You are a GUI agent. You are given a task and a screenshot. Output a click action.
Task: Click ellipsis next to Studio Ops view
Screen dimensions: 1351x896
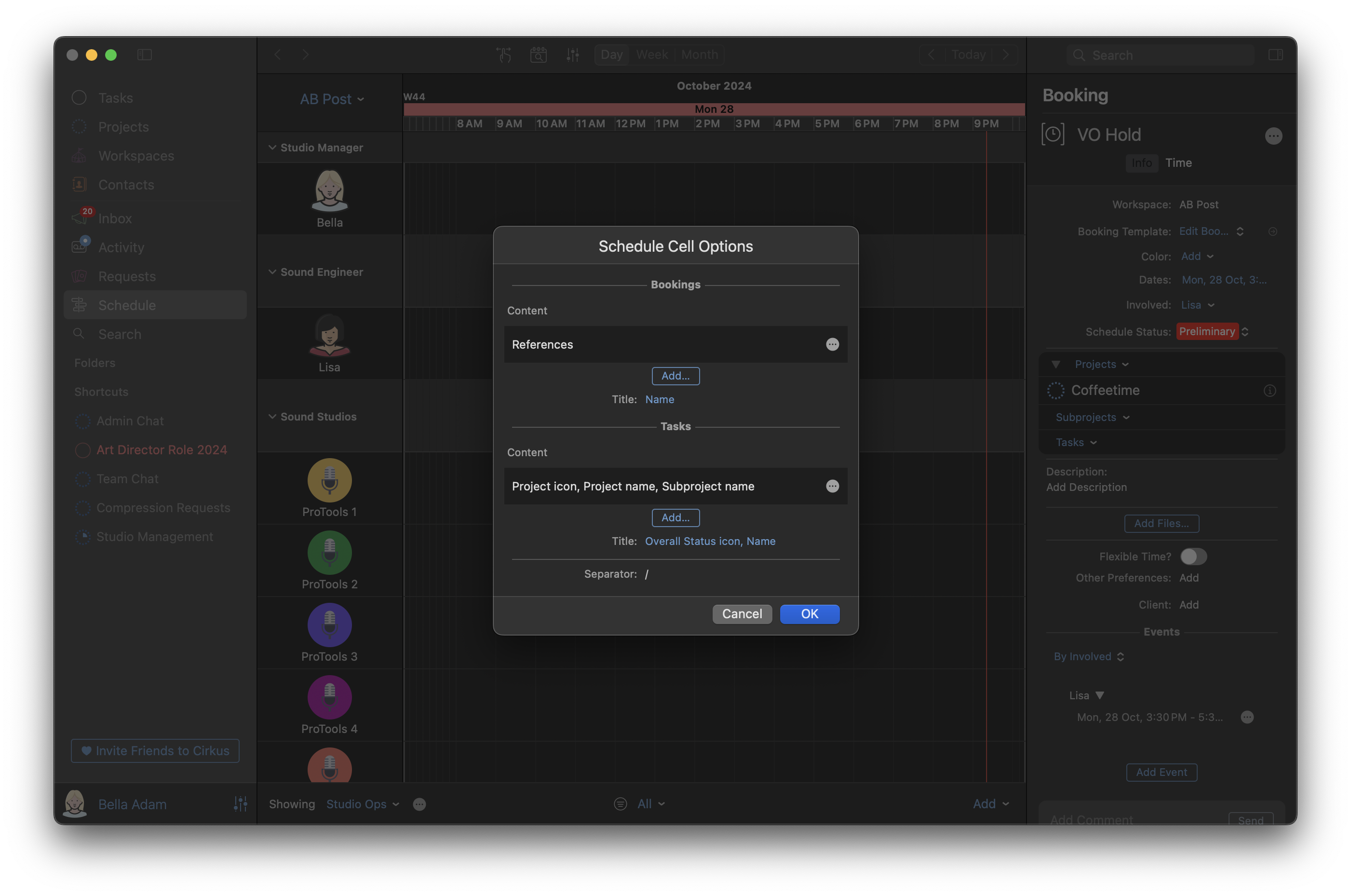[419, 804]
